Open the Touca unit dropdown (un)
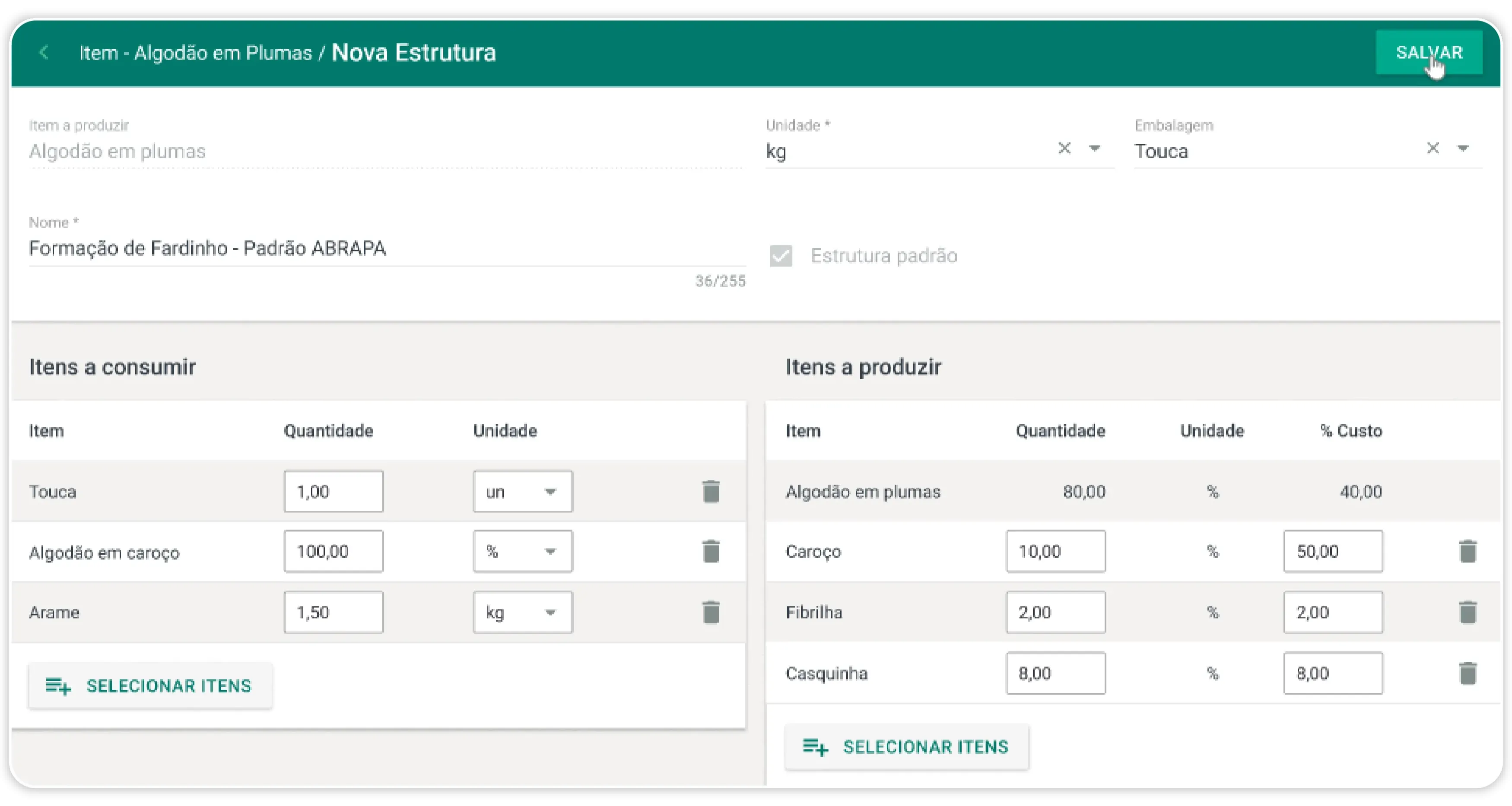1512x806 pixels. click(522, 492)
